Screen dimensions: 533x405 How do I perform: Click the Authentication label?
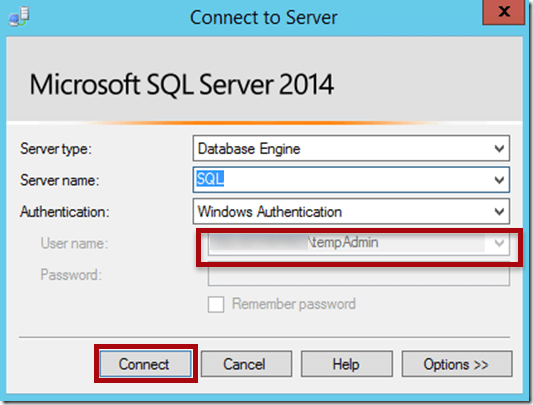click(65, 212)
